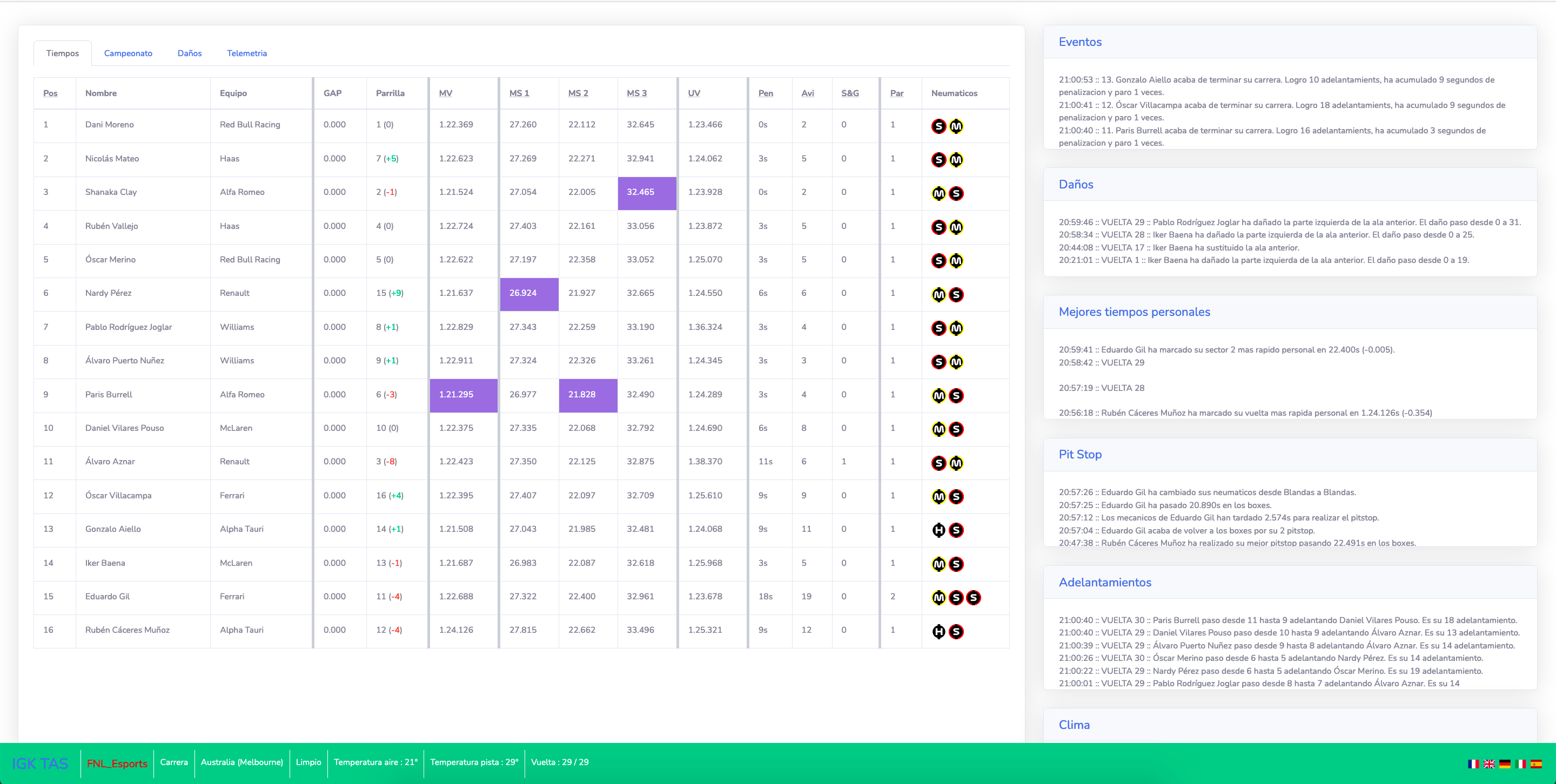Viewport: 1556px width, 784px height.
Task: Select purple best sector cell 26.924
Action: [x=529, y=293]
